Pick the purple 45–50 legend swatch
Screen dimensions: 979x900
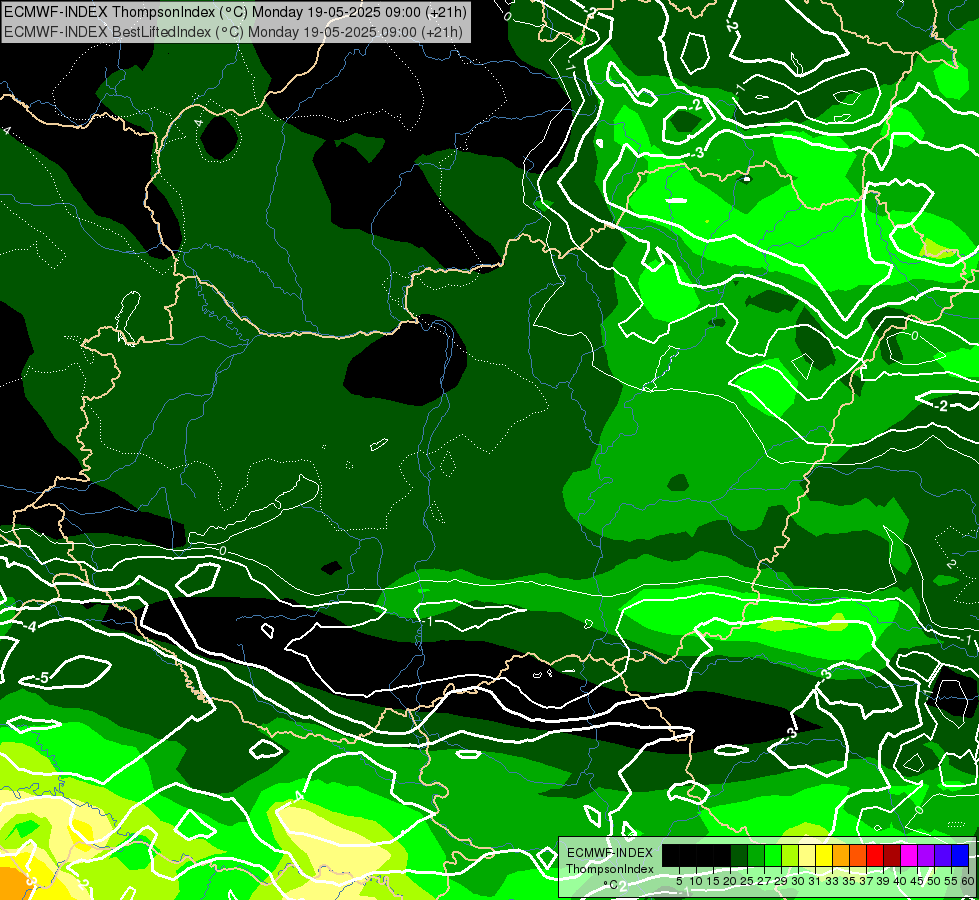point(926,855)
